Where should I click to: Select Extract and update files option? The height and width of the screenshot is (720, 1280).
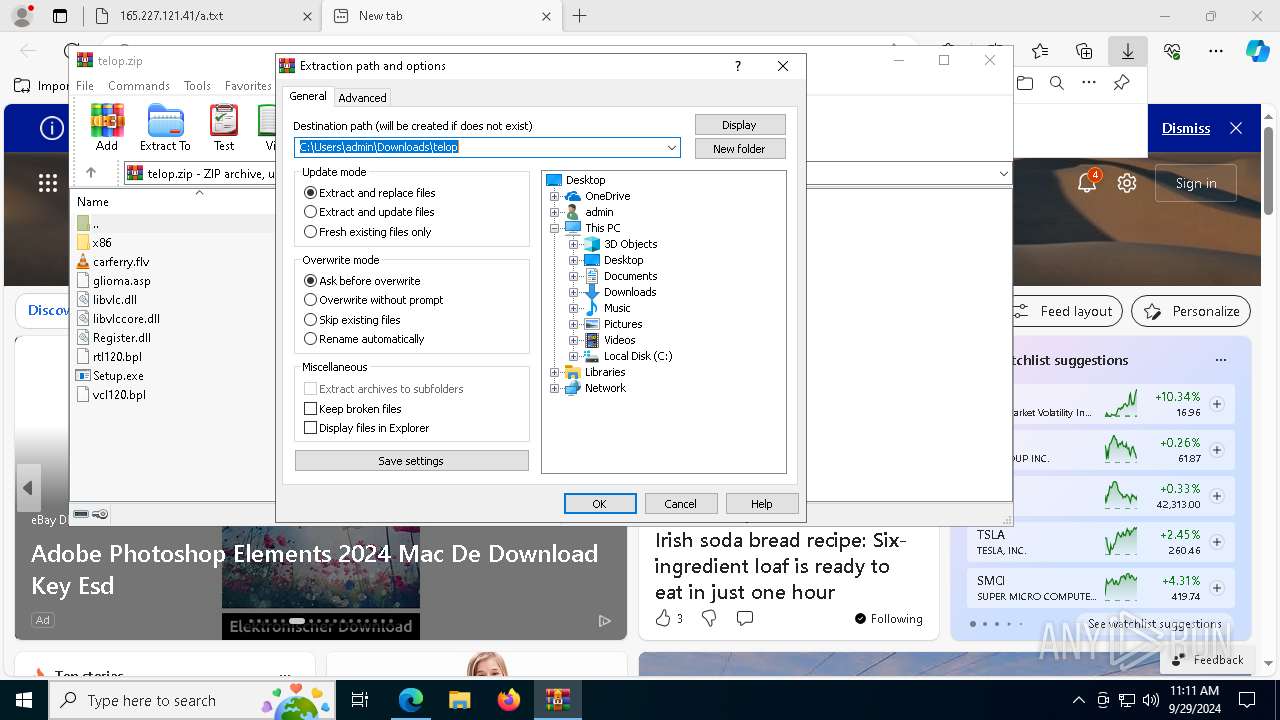click(x=369, y=212)
